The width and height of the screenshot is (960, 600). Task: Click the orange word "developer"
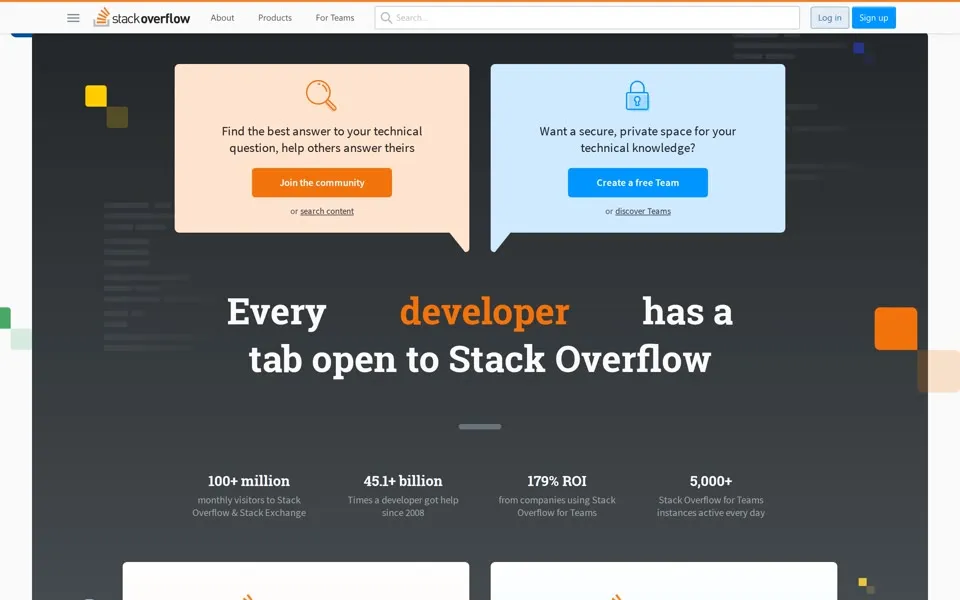tap(485, 312)
